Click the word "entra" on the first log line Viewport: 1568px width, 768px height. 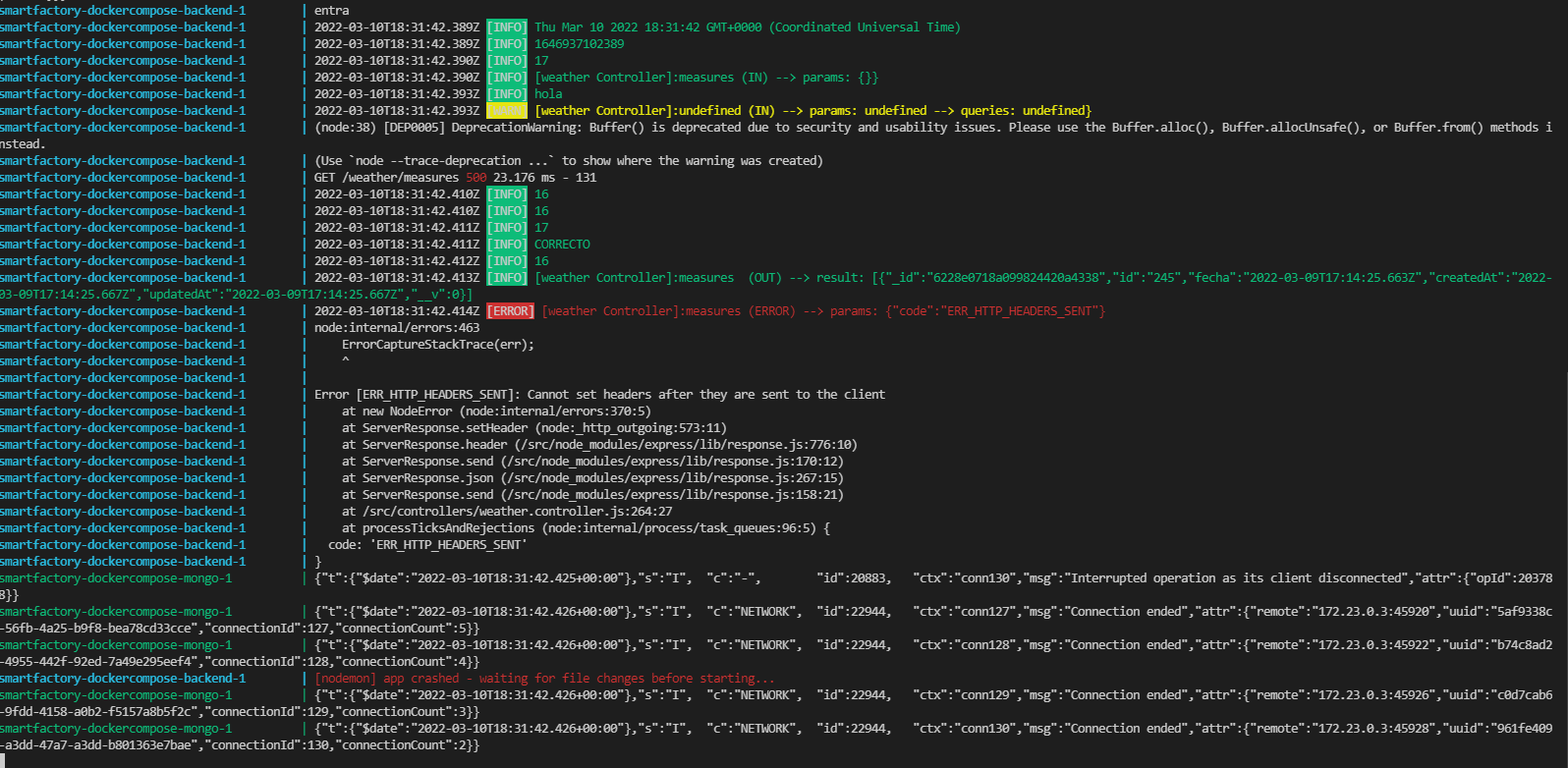tap(331, 11)
